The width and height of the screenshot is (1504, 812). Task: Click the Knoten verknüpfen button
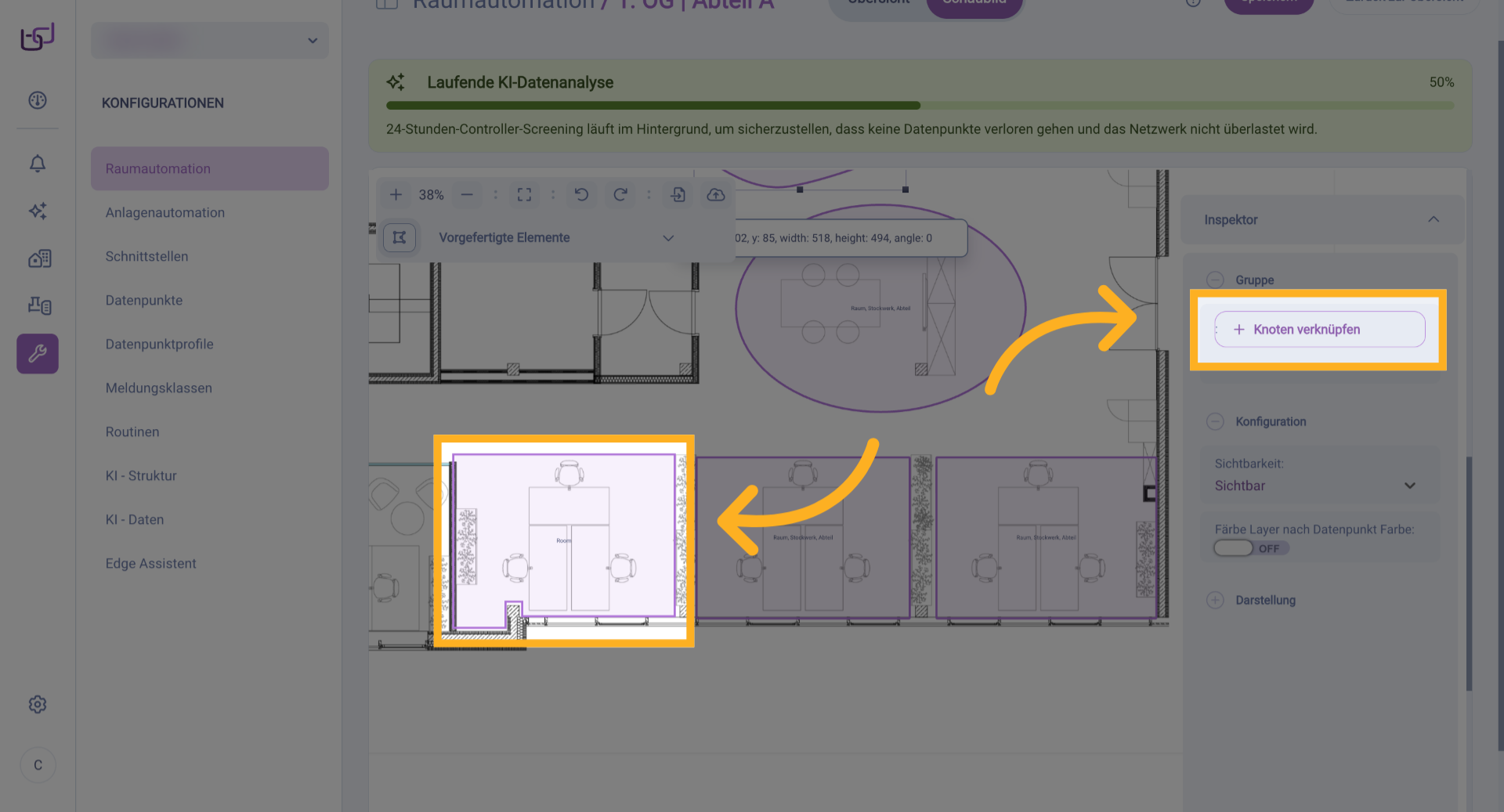click(x=1319, y=330)
